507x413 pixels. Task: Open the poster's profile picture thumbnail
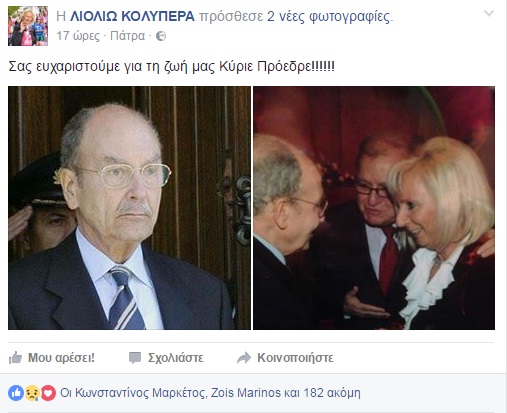click(x=28, y=26)
